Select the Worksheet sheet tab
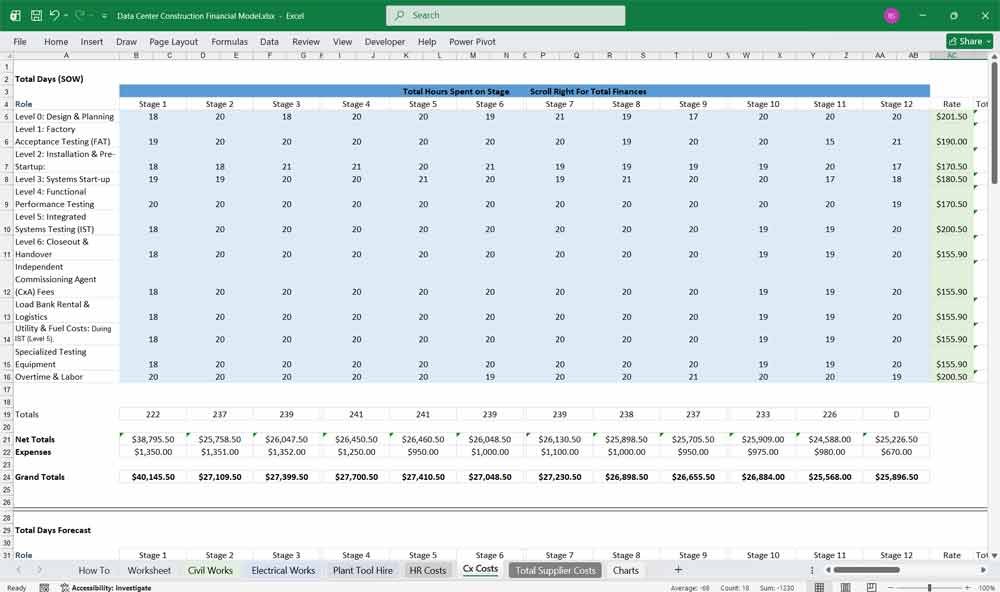This screenshot has width=1000, height=592. tap(149, 570)
